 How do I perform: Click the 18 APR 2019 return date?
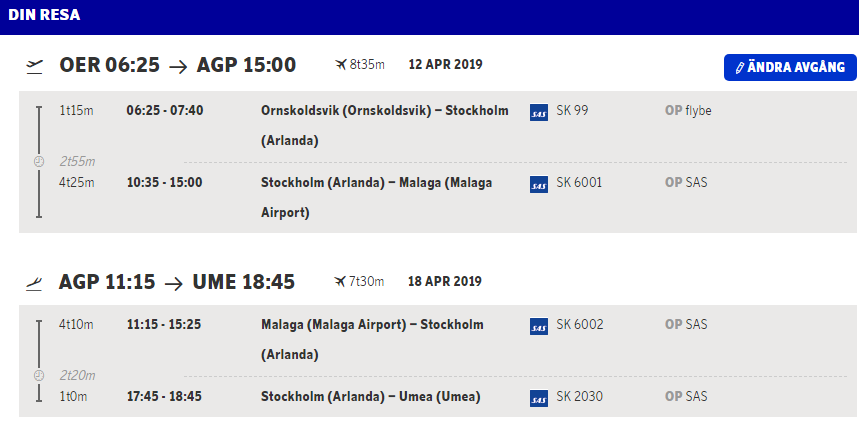pyautogui.click(x=445, y=282)
